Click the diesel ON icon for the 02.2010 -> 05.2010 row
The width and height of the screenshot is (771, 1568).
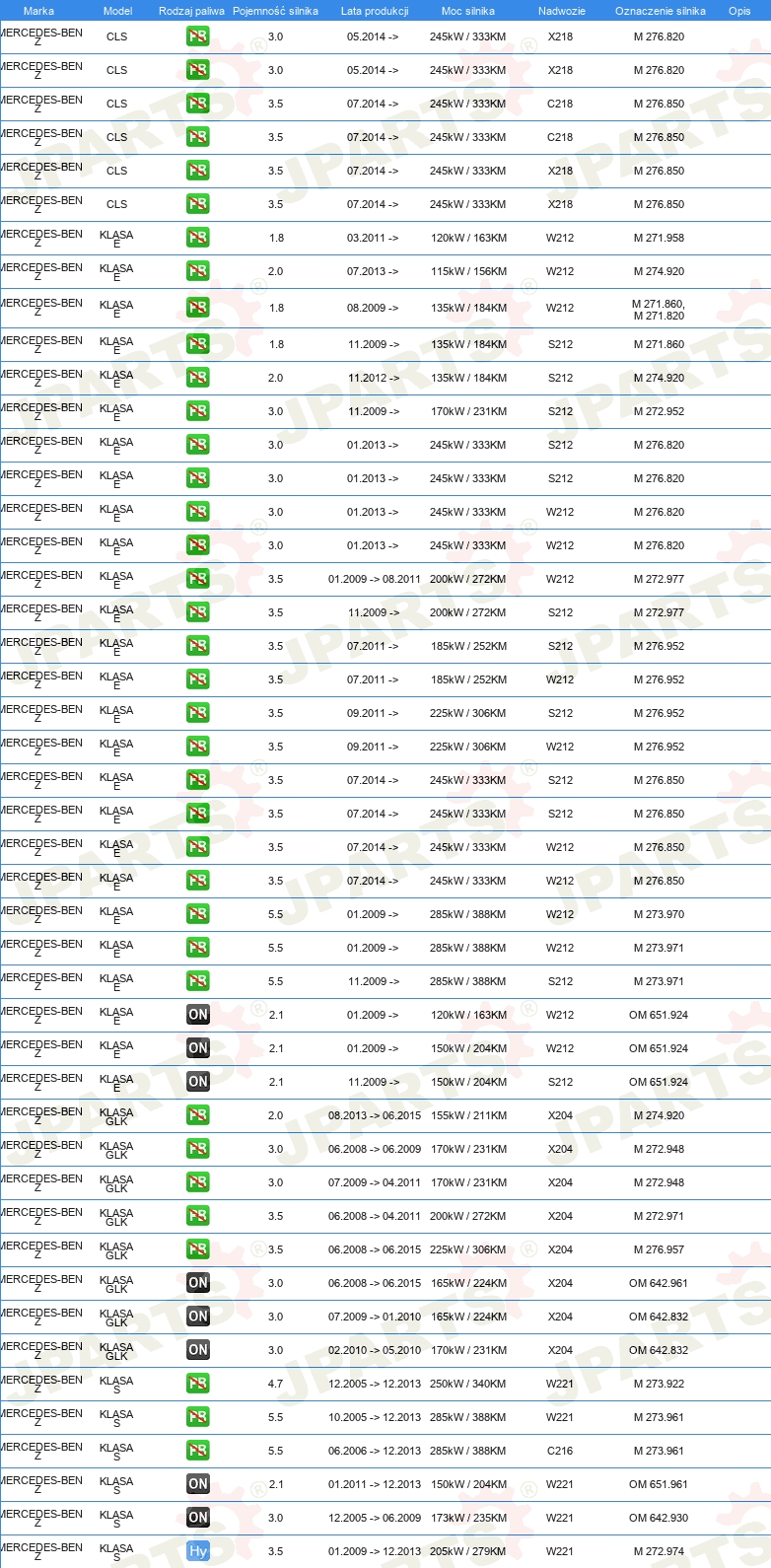pyautogui.click(x=198, y=1350)
